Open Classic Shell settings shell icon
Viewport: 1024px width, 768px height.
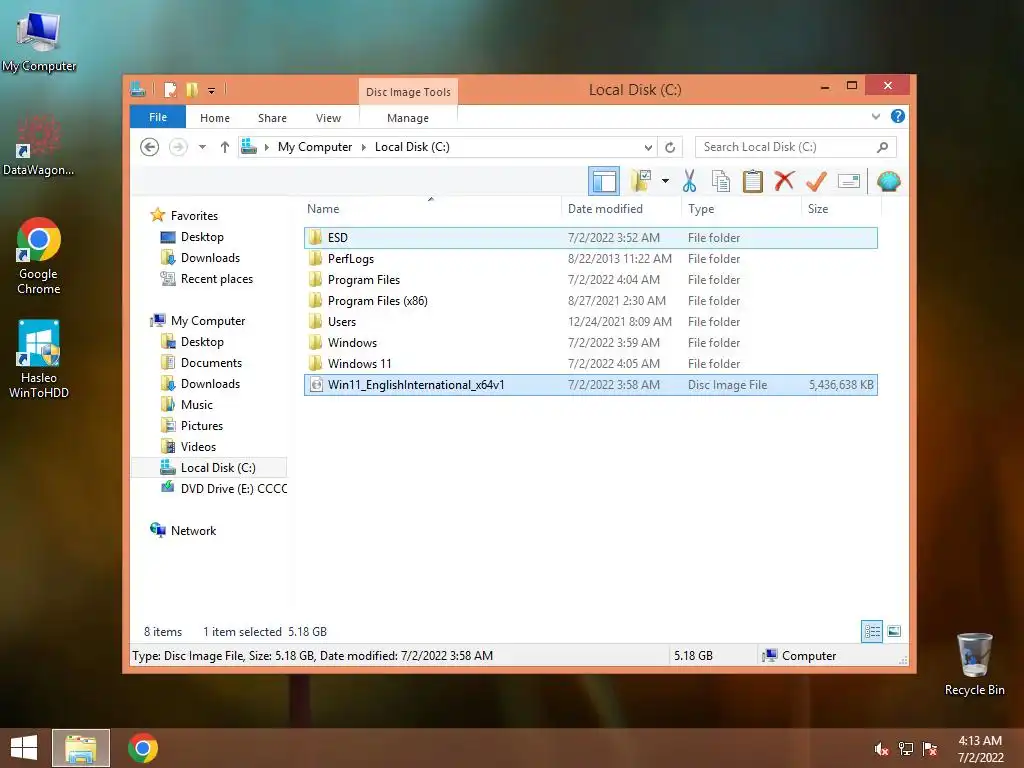pos(888,181)
